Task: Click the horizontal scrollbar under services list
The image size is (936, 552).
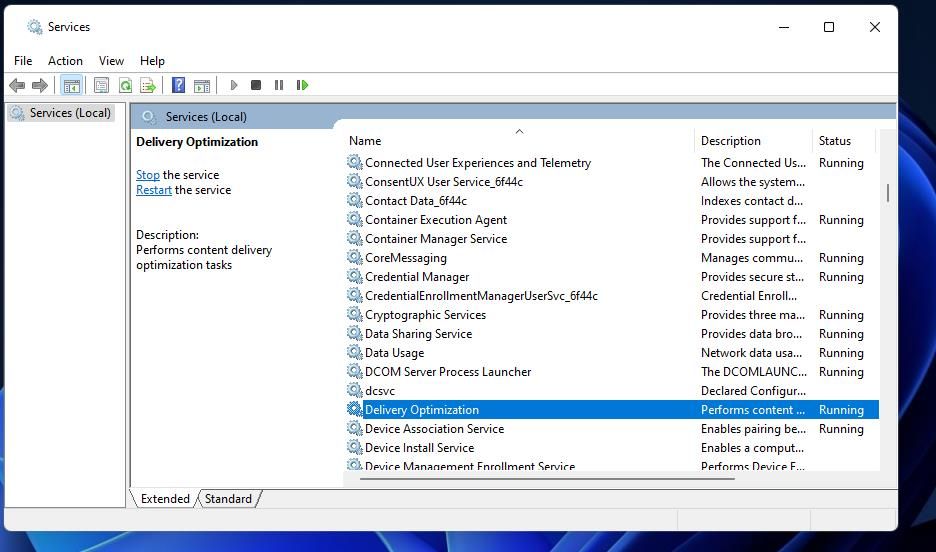Action: [x=547, y=479]
